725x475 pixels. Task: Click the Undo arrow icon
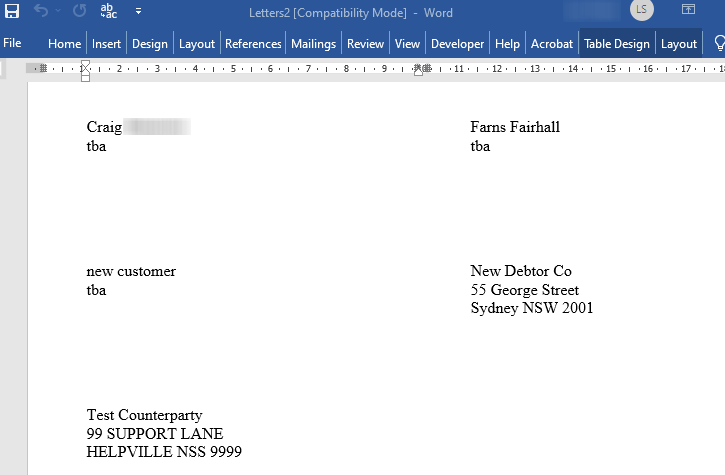click(x=41, y=12)
